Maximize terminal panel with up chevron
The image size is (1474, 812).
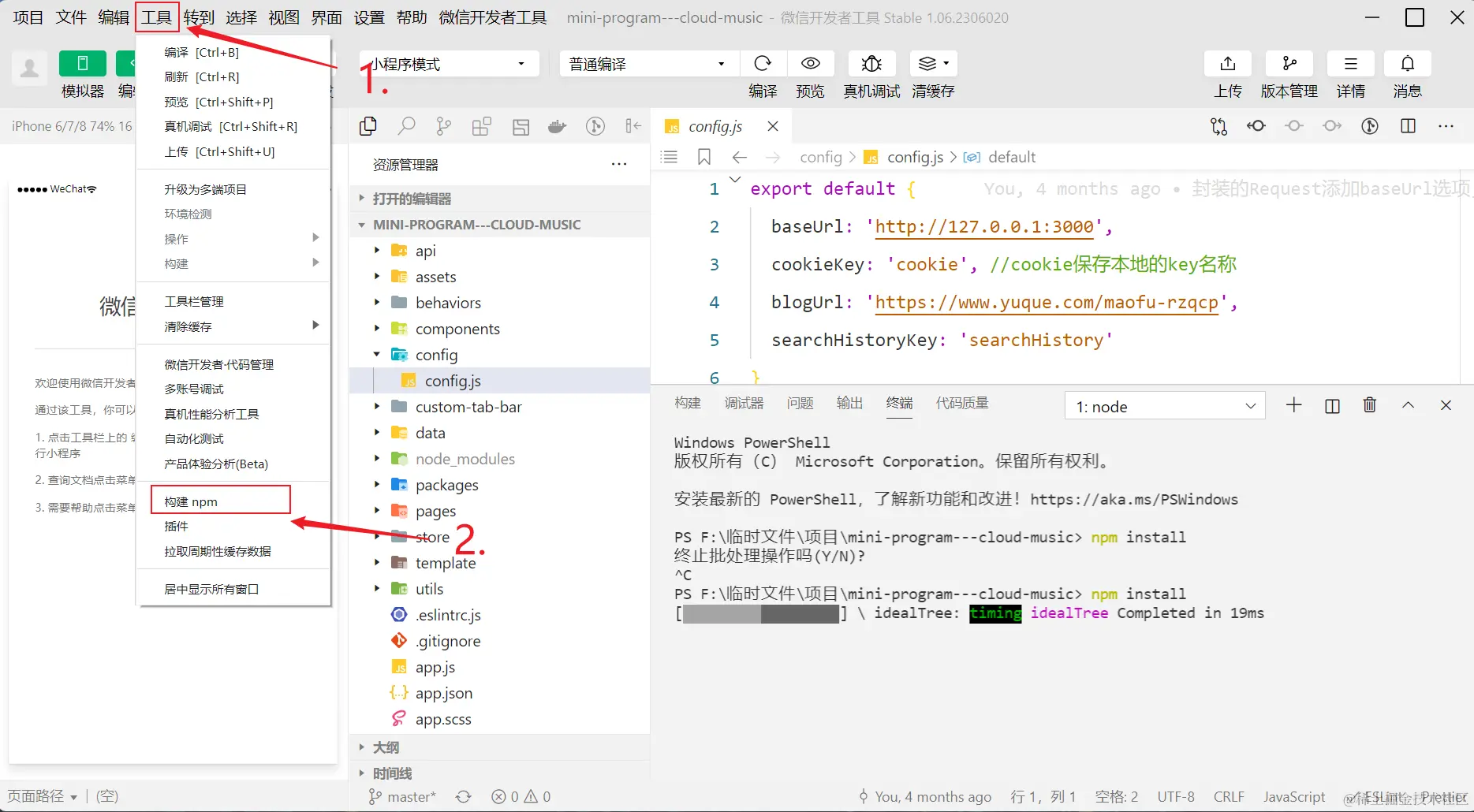[1408, 405]
